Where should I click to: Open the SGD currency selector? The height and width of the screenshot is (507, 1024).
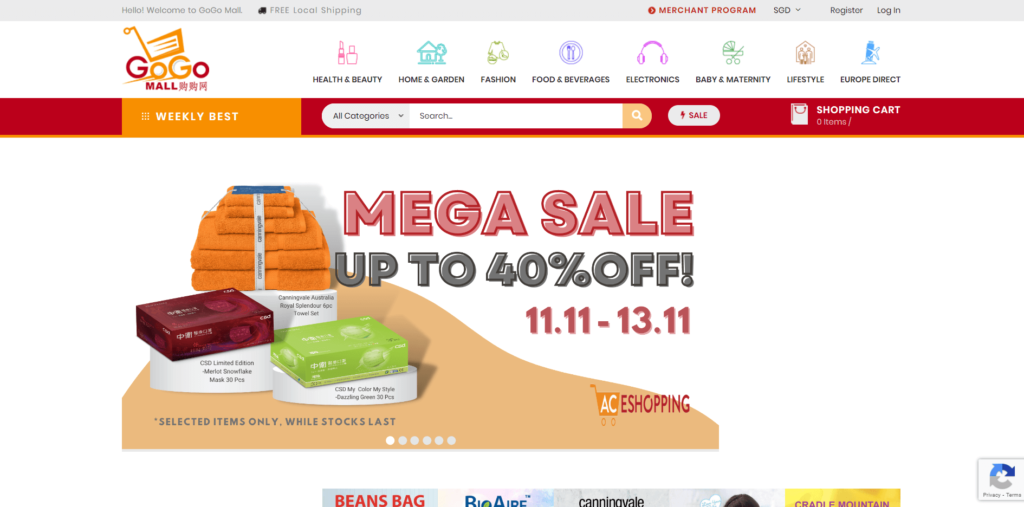point(787,10)
